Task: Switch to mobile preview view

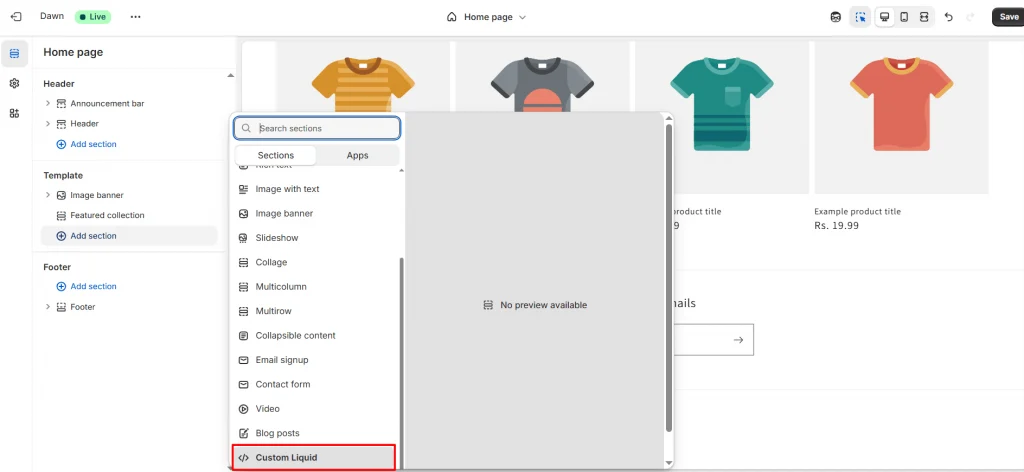Action: click(904, 17)
